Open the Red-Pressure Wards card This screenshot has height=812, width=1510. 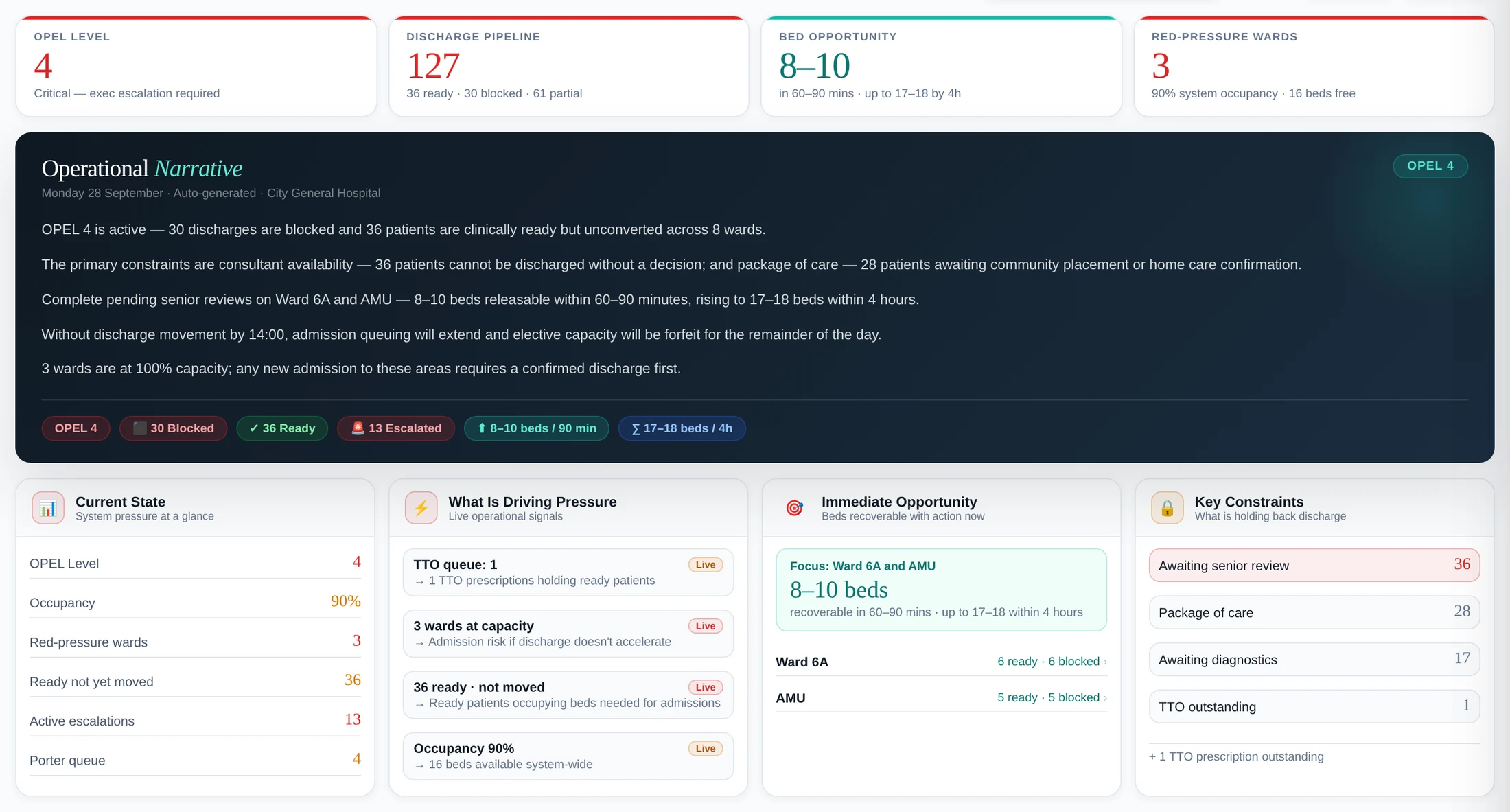pos(1314,66)
